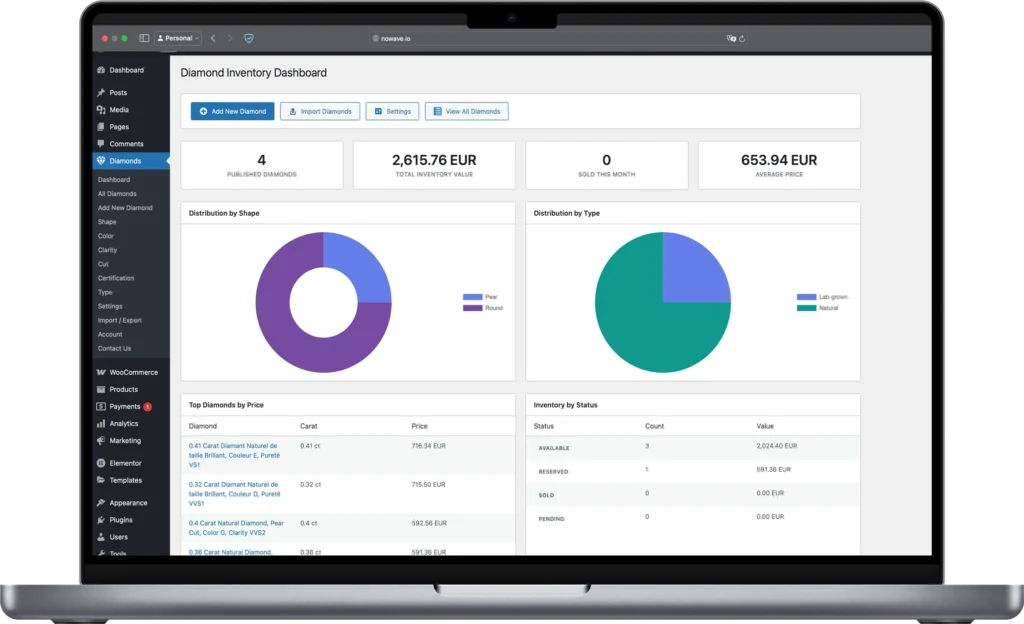1024x624 pixels.
Task: Select the Clarity submenu item
Action: point(107,250)
